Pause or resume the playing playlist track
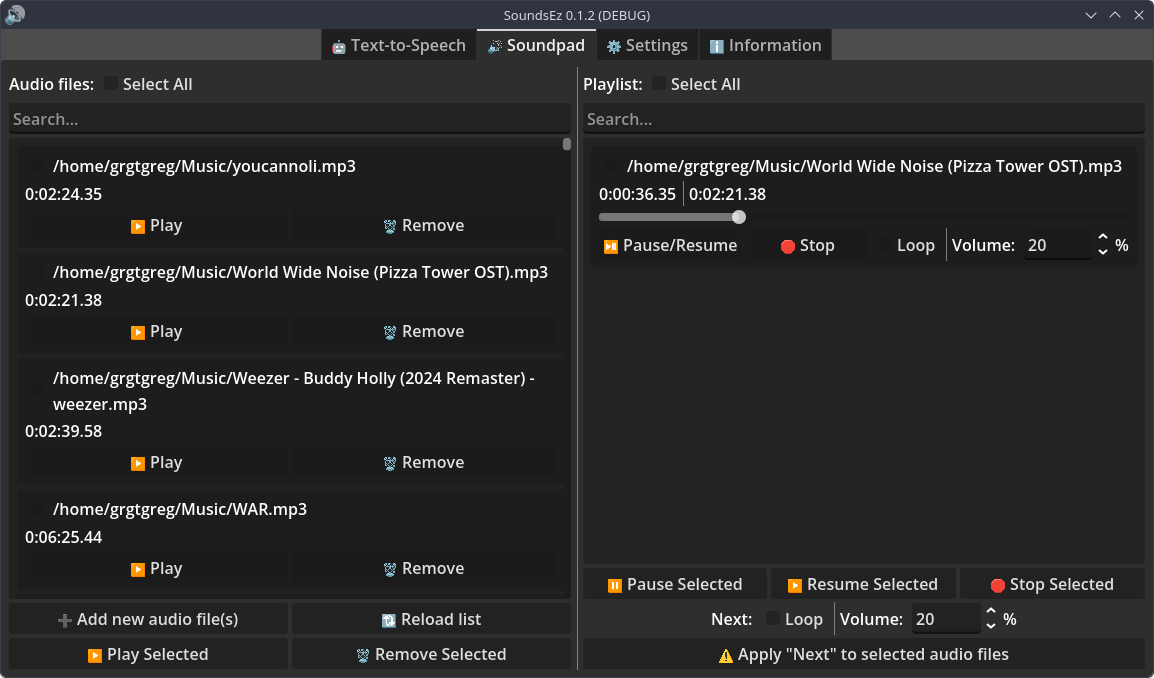 coord(670,246)
